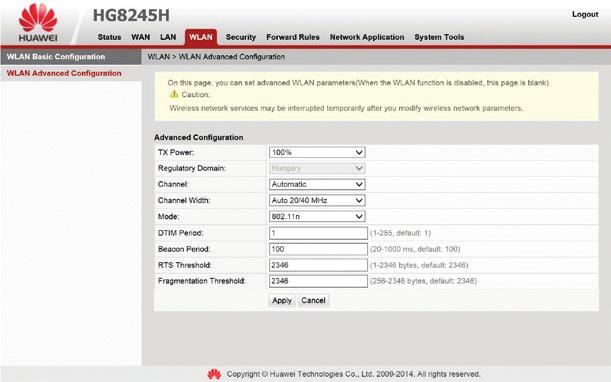Click the 'RTS Threshold:' label
Viewport: 611px width, 382px height.
[x=184, y=265]
